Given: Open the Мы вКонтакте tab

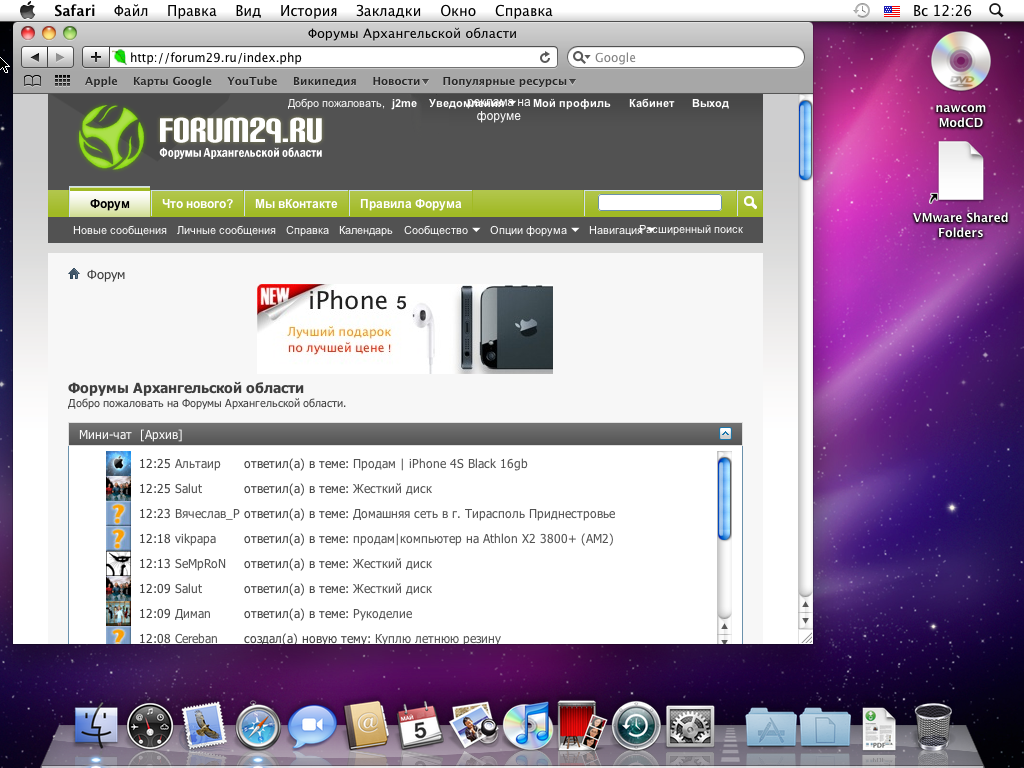Looking at the screenshot, I should pyautogui.click(x=296, y=203).
